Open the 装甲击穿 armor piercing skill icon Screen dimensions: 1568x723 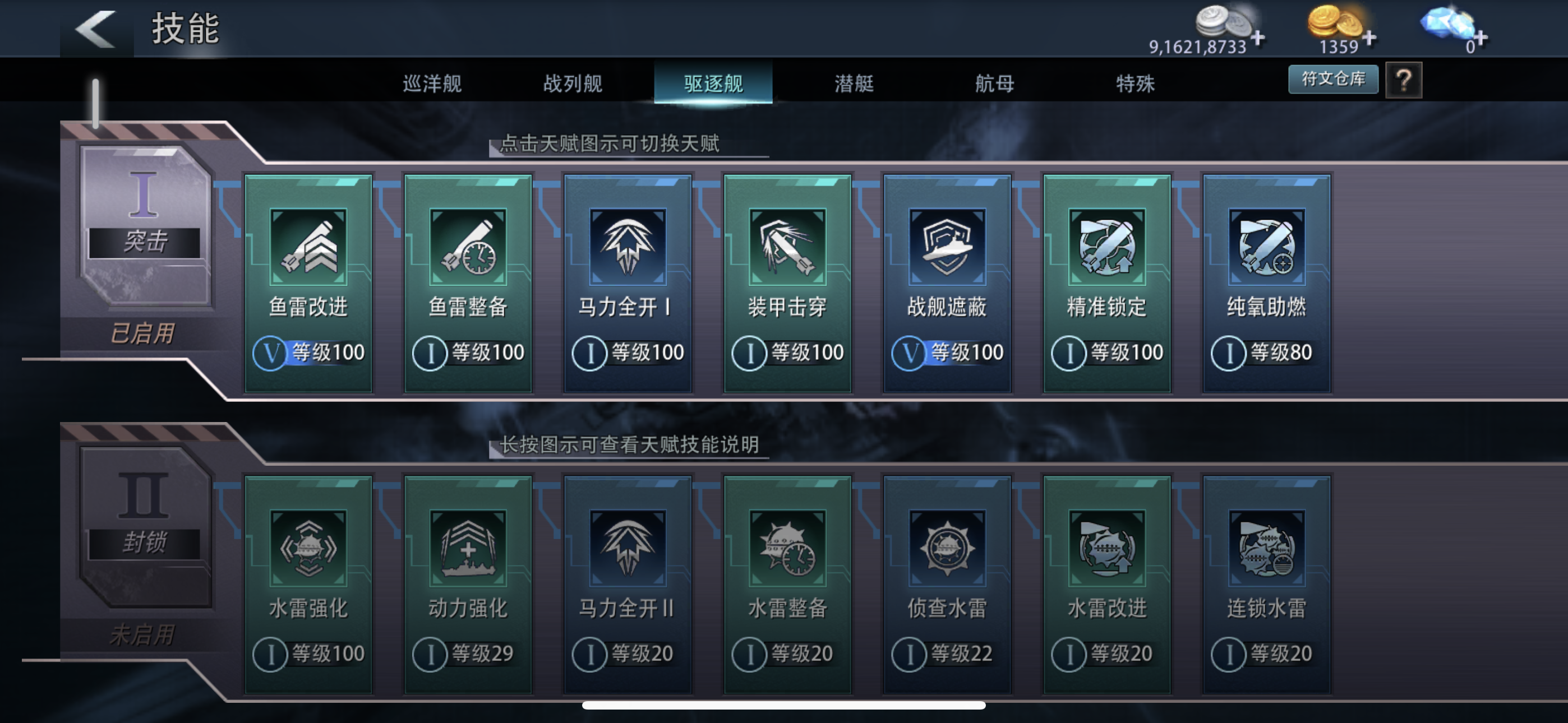pyautogui.click(x=788, y=247)
